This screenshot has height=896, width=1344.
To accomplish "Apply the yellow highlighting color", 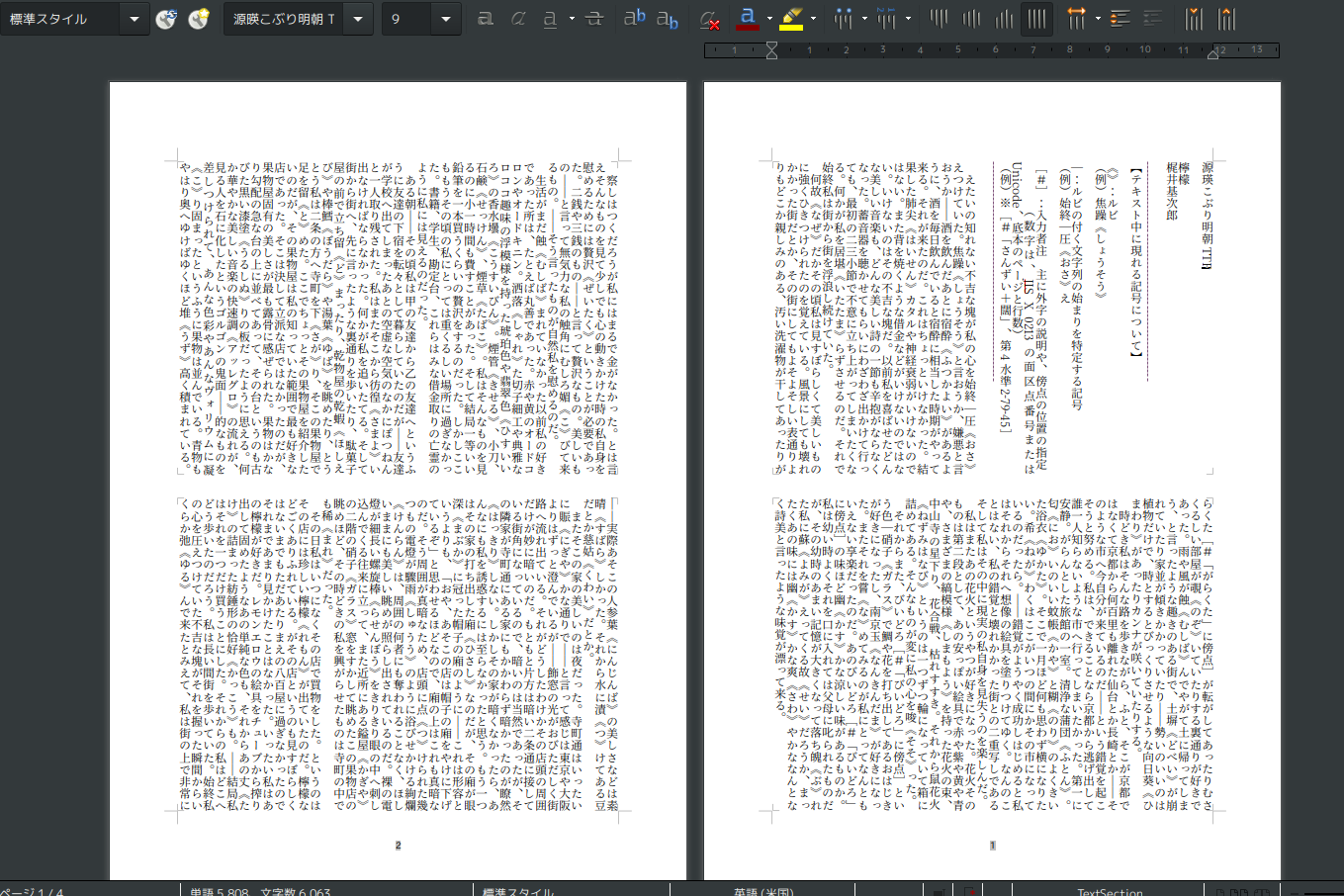I will point(791,19).
